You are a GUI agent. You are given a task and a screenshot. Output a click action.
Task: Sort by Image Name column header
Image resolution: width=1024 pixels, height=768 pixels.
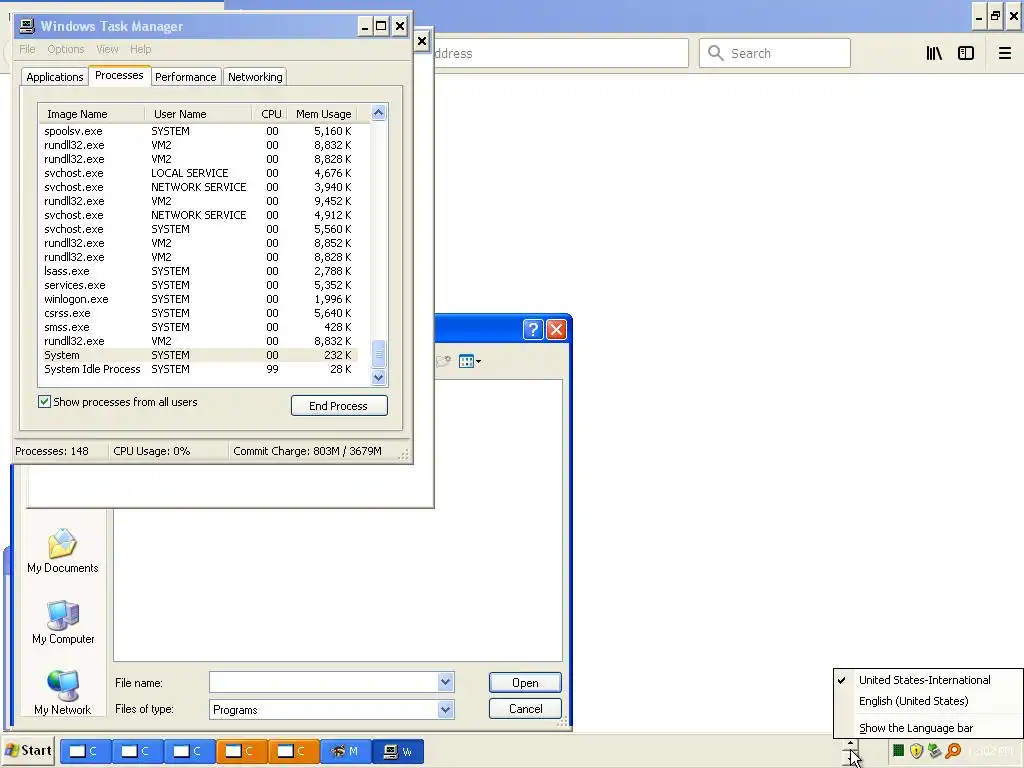pos(91,114)
